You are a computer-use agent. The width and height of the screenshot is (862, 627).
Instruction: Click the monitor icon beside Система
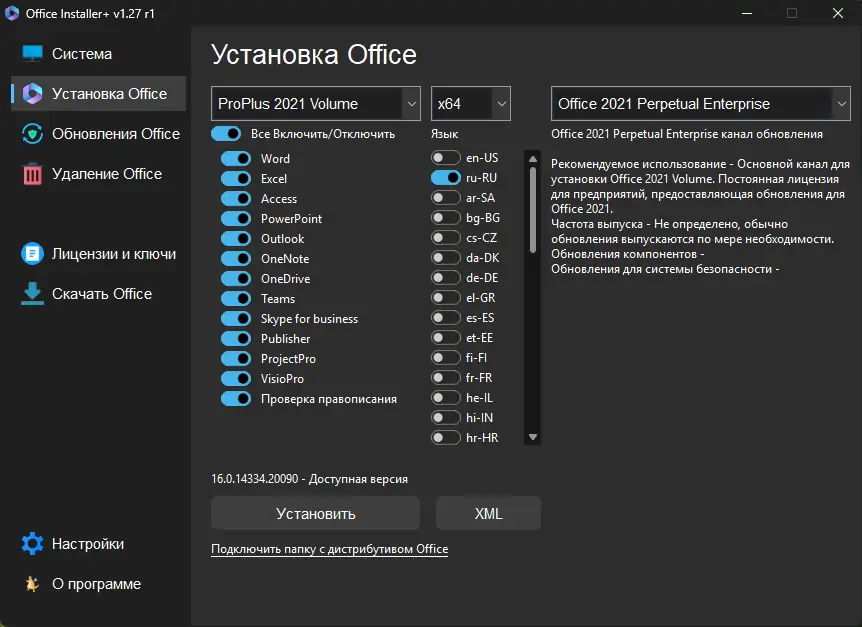pyautogui.click(x=33, y=54)
